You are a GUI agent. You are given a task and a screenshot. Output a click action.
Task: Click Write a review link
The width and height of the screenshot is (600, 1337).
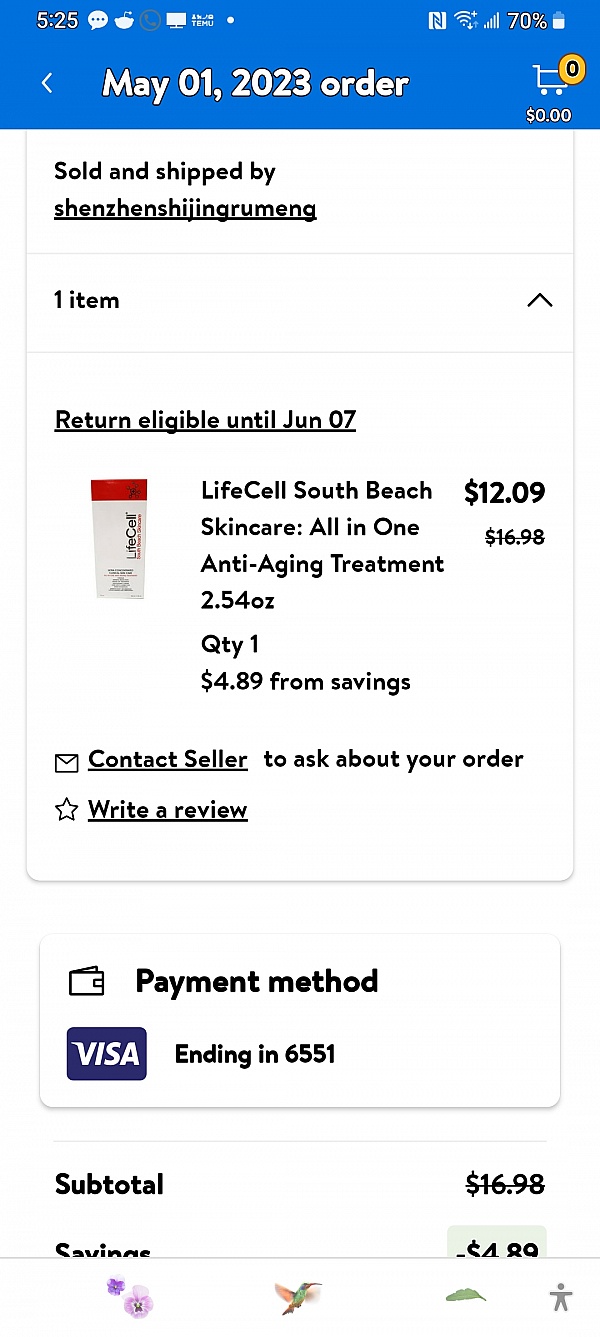coord(168,810)
